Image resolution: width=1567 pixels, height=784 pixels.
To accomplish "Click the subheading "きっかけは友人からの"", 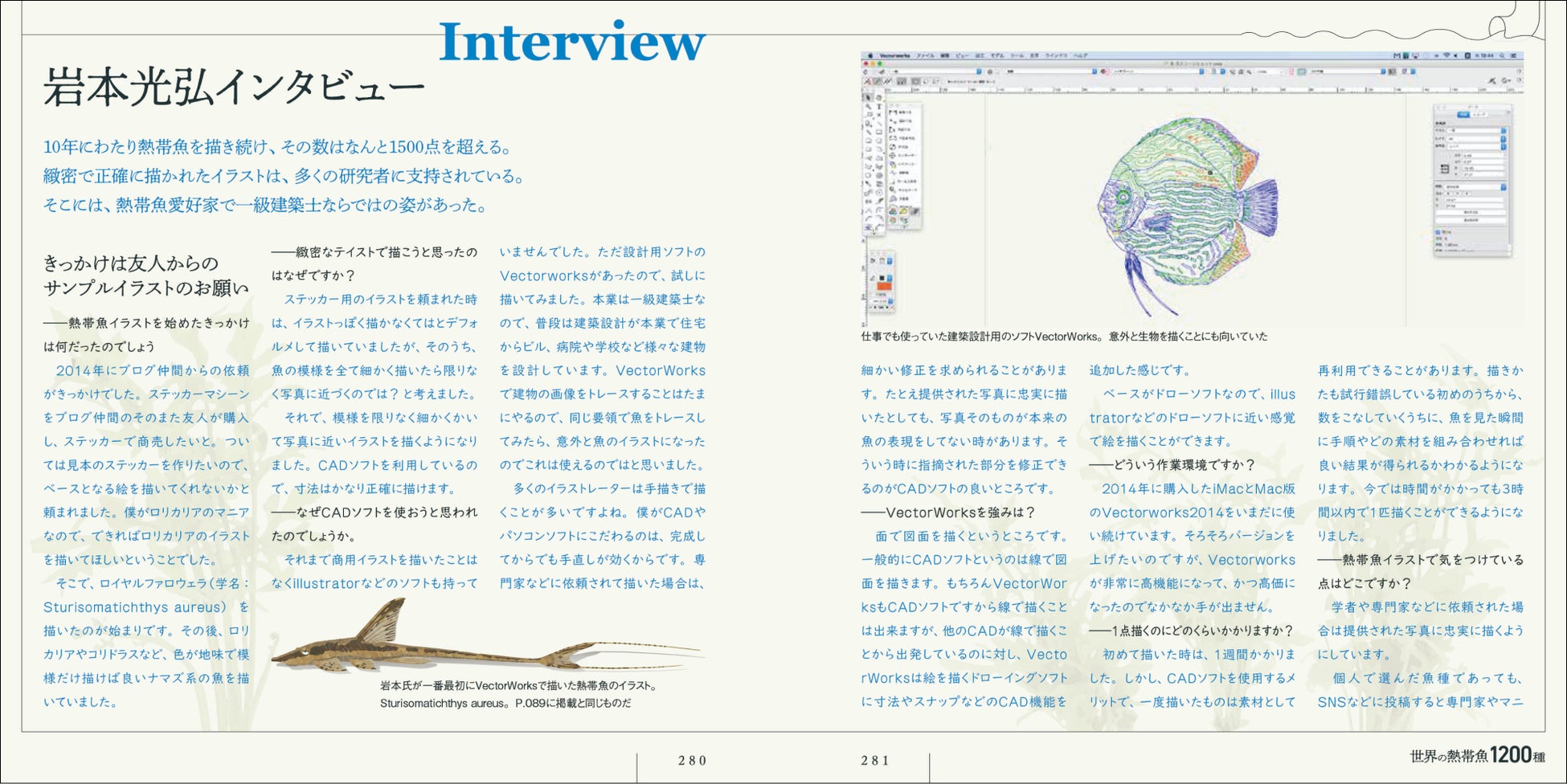I will (131, 263).
